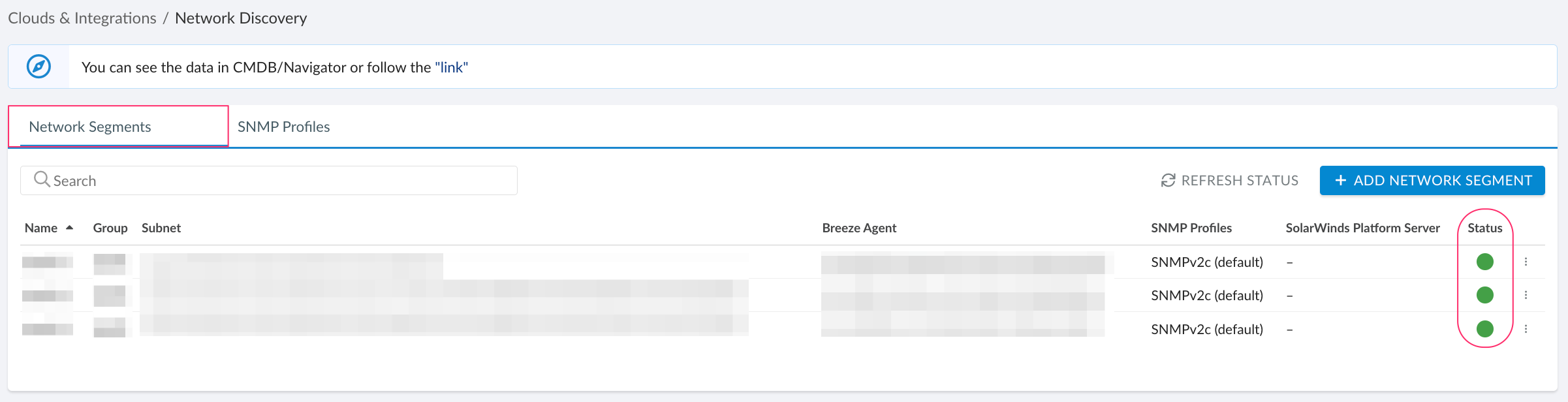This screenshot has height=402, width=1568.
Task: Click the magnifying glass search icon
Action: click(42, 179)
